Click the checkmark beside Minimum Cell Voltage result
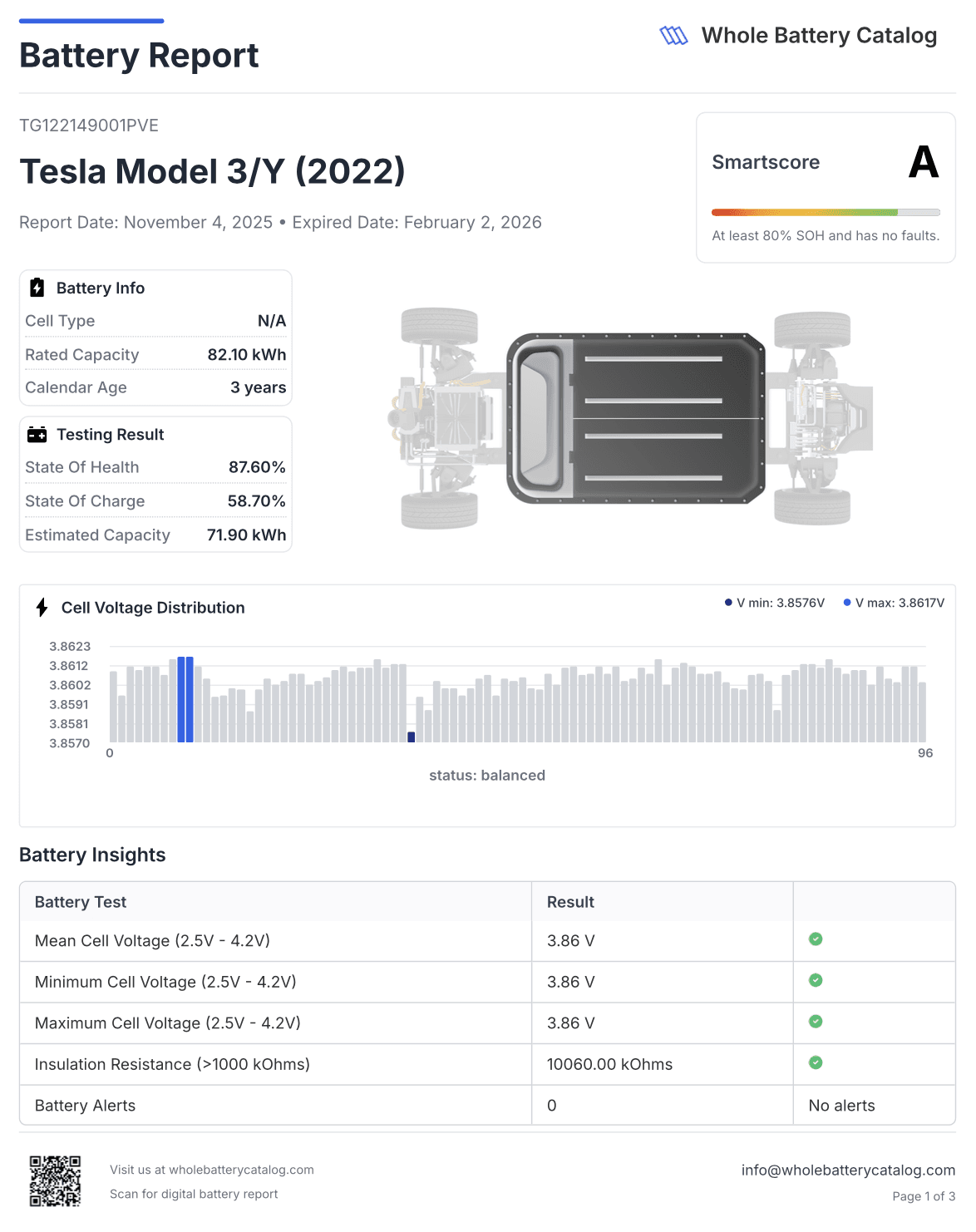This screenshot has width=976, height=1232. point(816,981)
